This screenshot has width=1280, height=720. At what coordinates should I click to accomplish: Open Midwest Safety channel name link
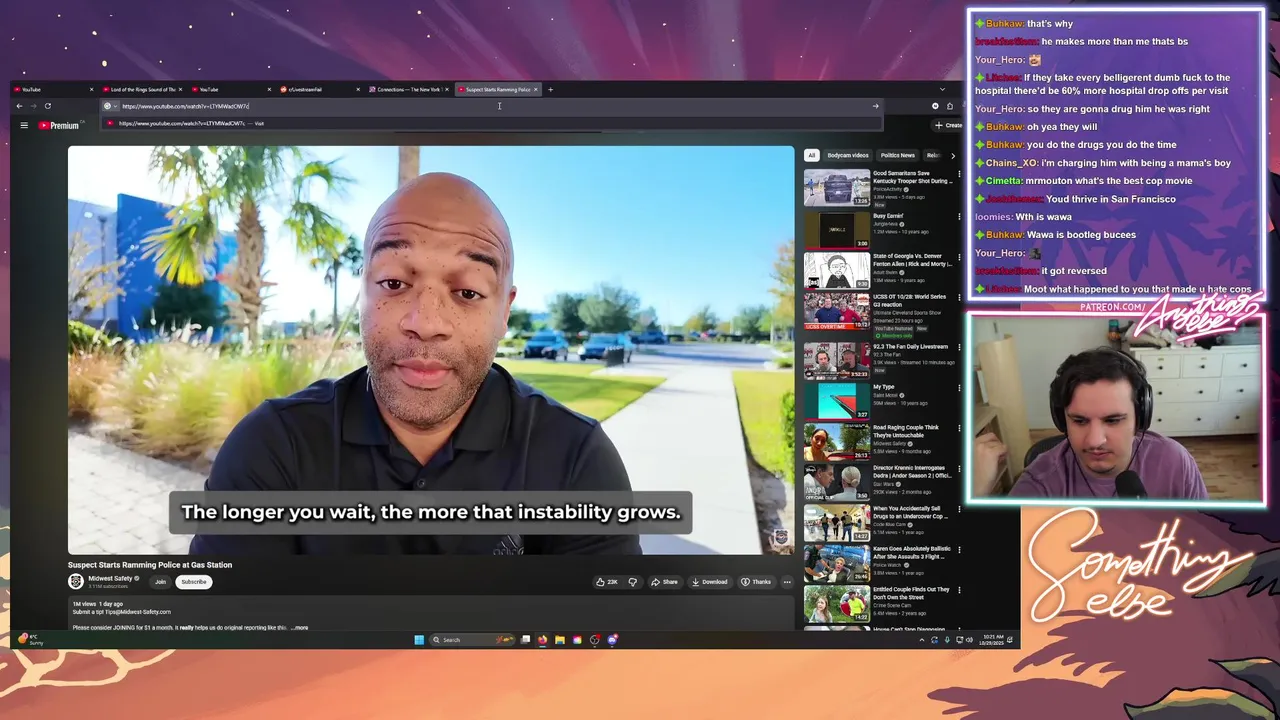click(110, 578)
